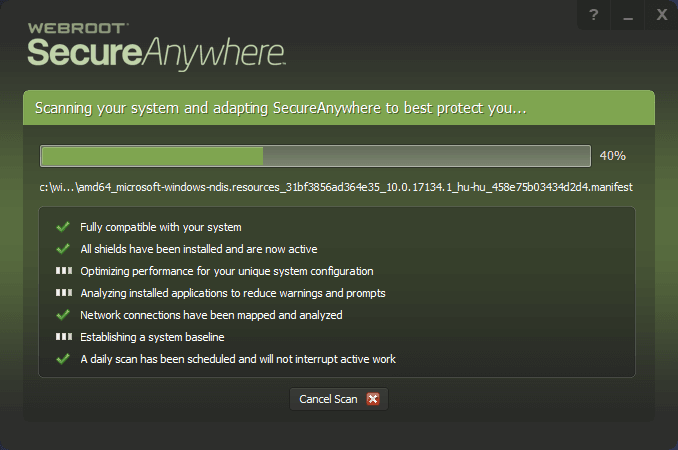Click the pending icon beside Optimizing performance

pos(63,271)
